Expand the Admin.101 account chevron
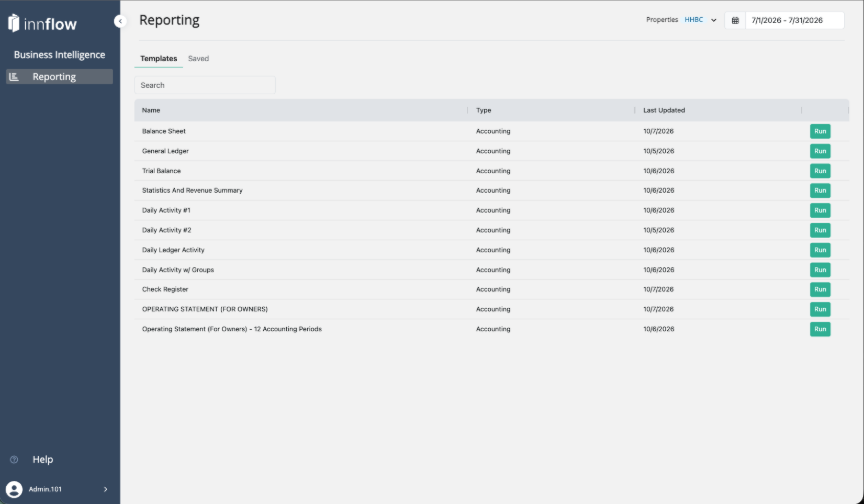864x504 pixels. pyautogui.click(x=105, y=489)
